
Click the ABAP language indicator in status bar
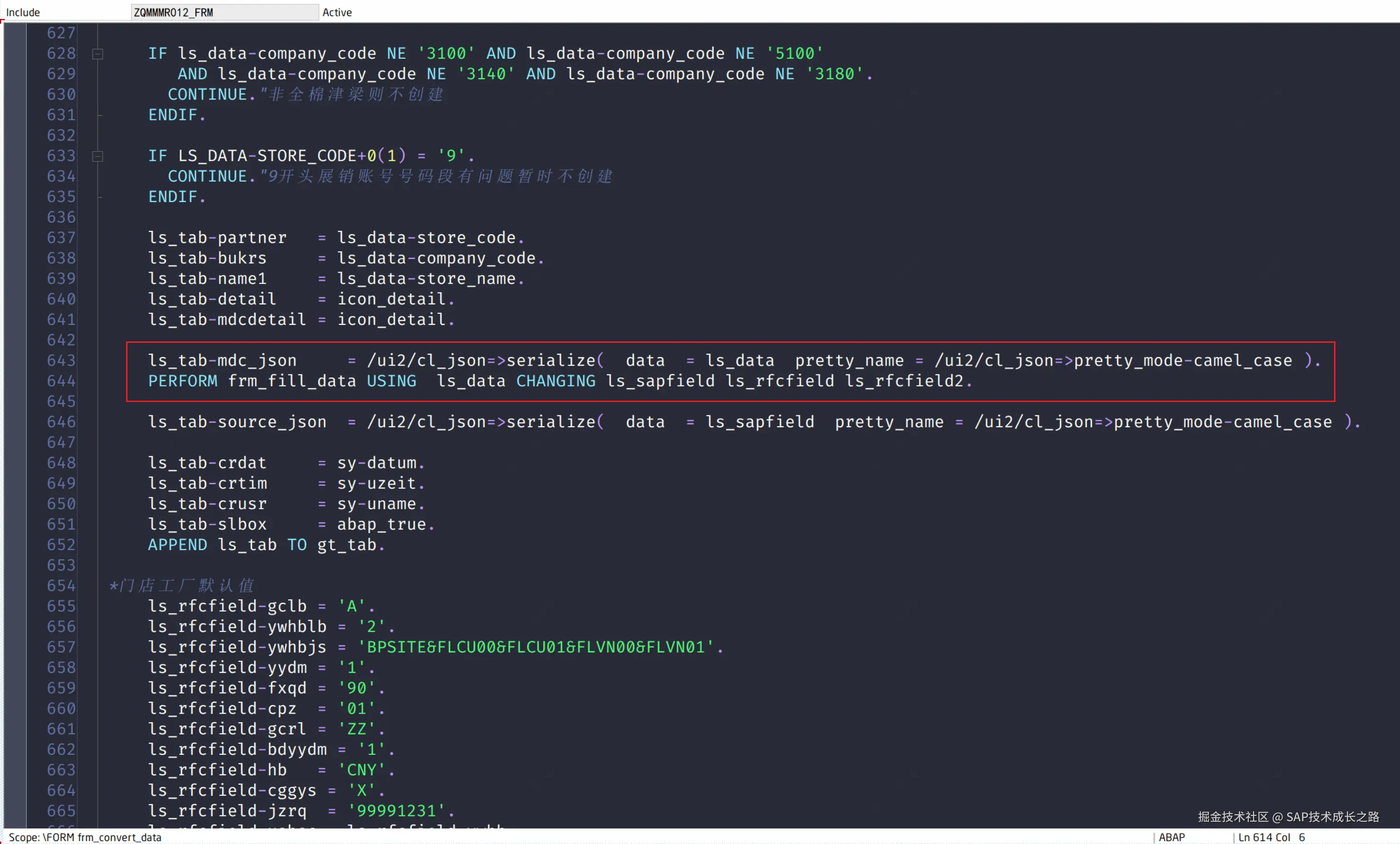[1171, 837]
